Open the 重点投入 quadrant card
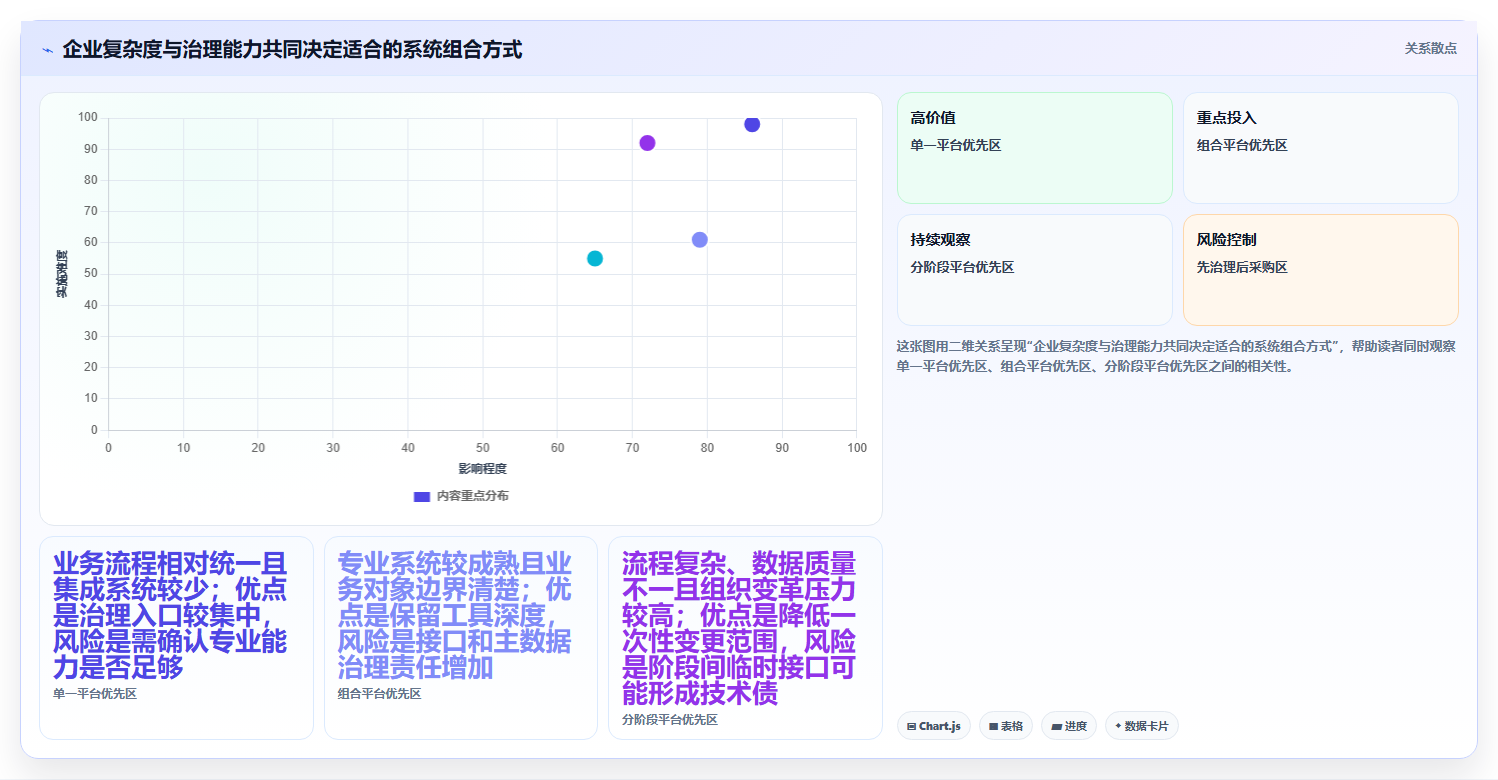Screen dimensions: 1498x780 [x=1320, y=148]
